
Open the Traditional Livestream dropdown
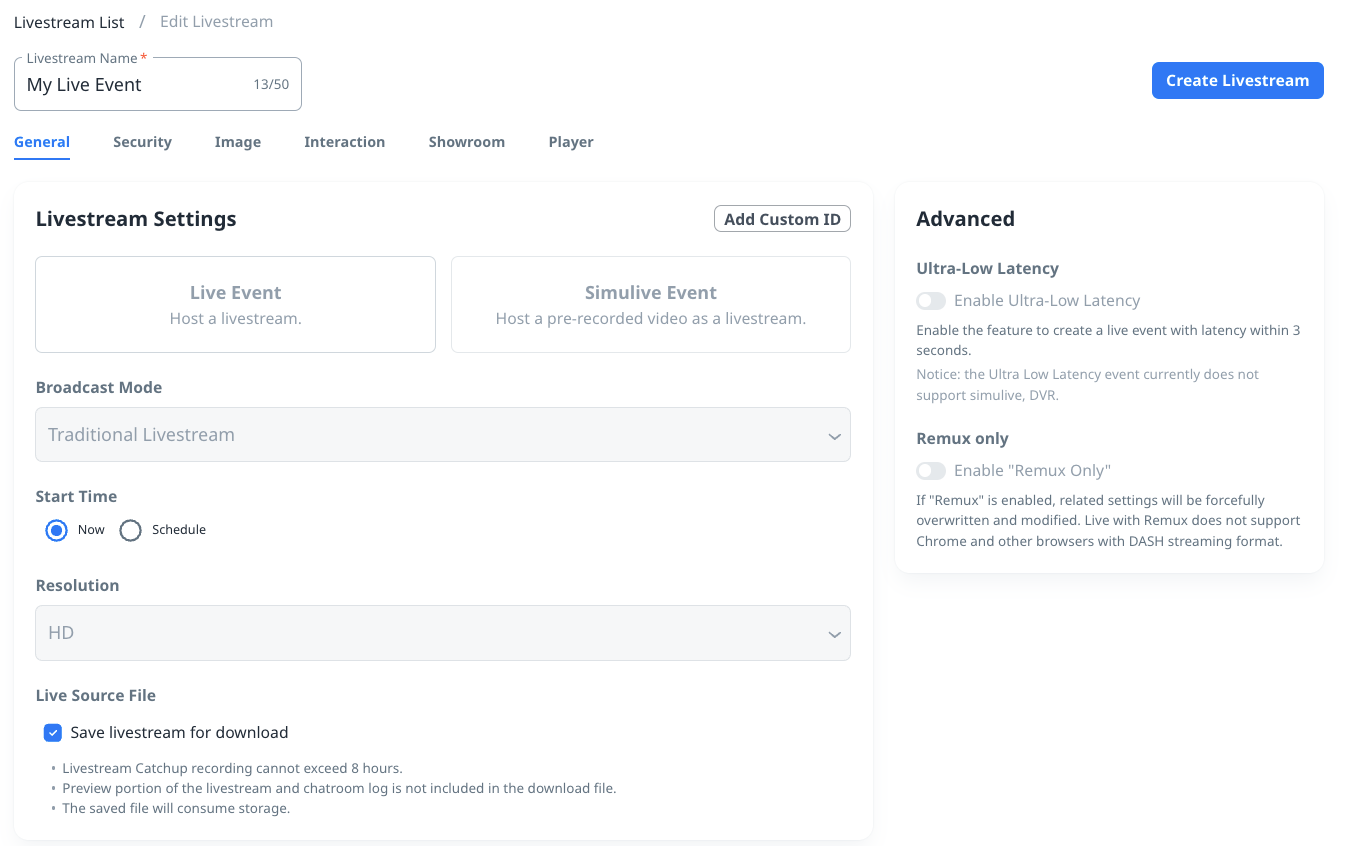[x=442, y=435]
